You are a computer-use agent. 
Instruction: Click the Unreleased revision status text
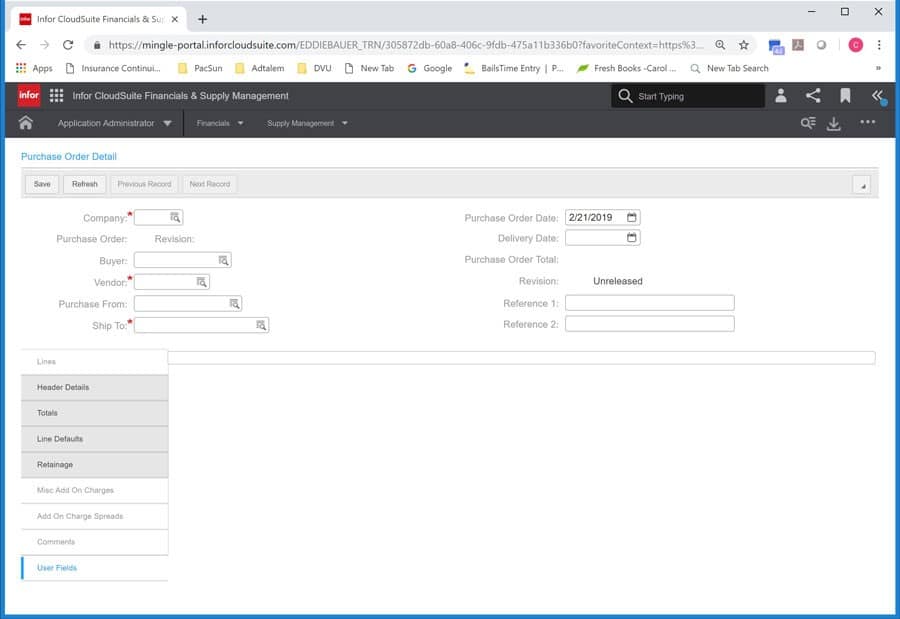point(618,281)
